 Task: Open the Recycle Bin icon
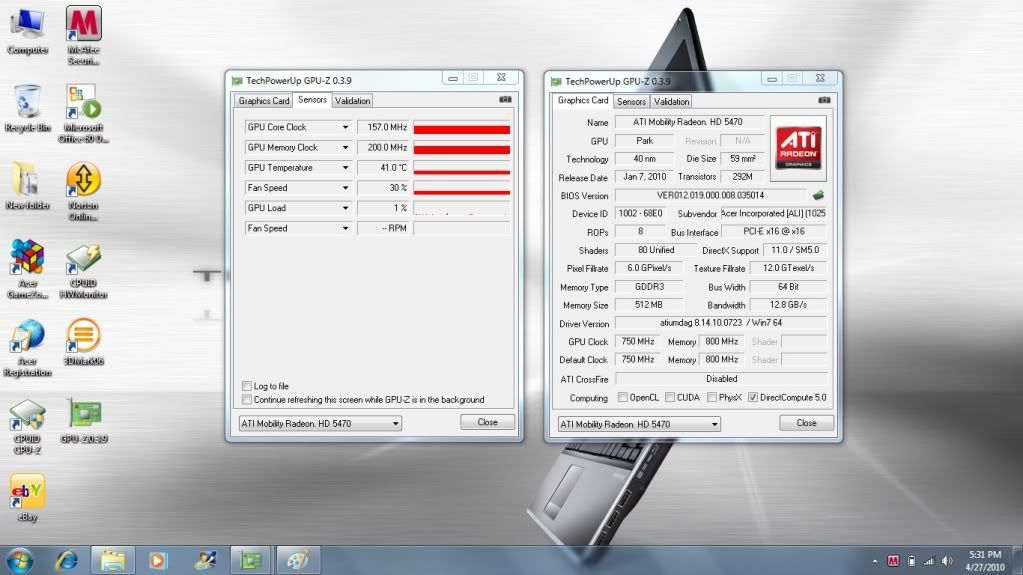click(27, 108)
